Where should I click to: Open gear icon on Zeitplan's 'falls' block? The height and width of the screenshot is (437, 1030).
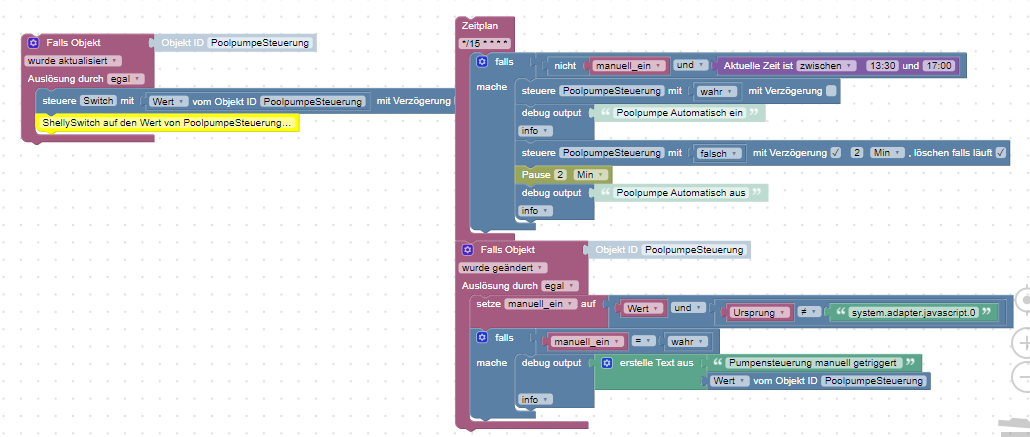pos(482,61)
